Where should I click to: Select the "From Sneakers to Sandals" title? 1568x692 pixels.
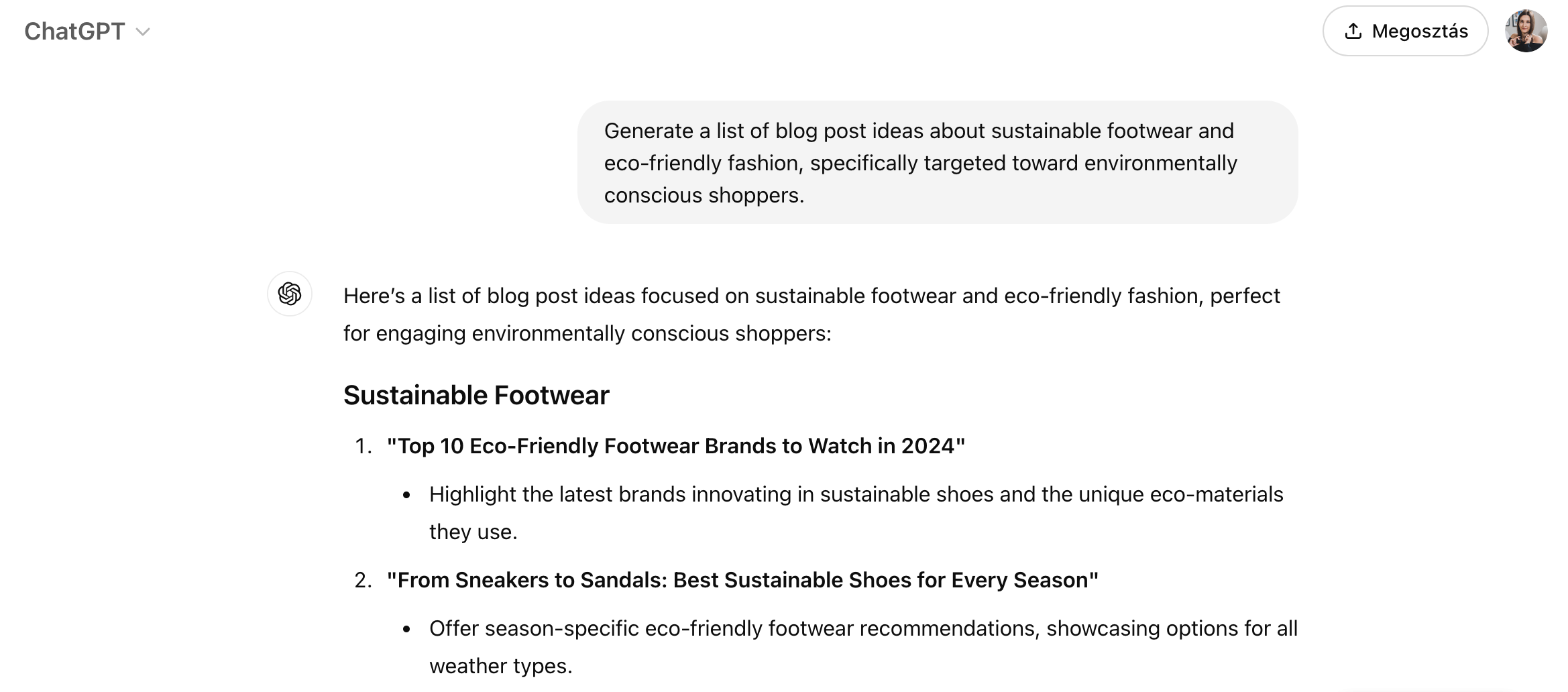click(x=742, y=580)
